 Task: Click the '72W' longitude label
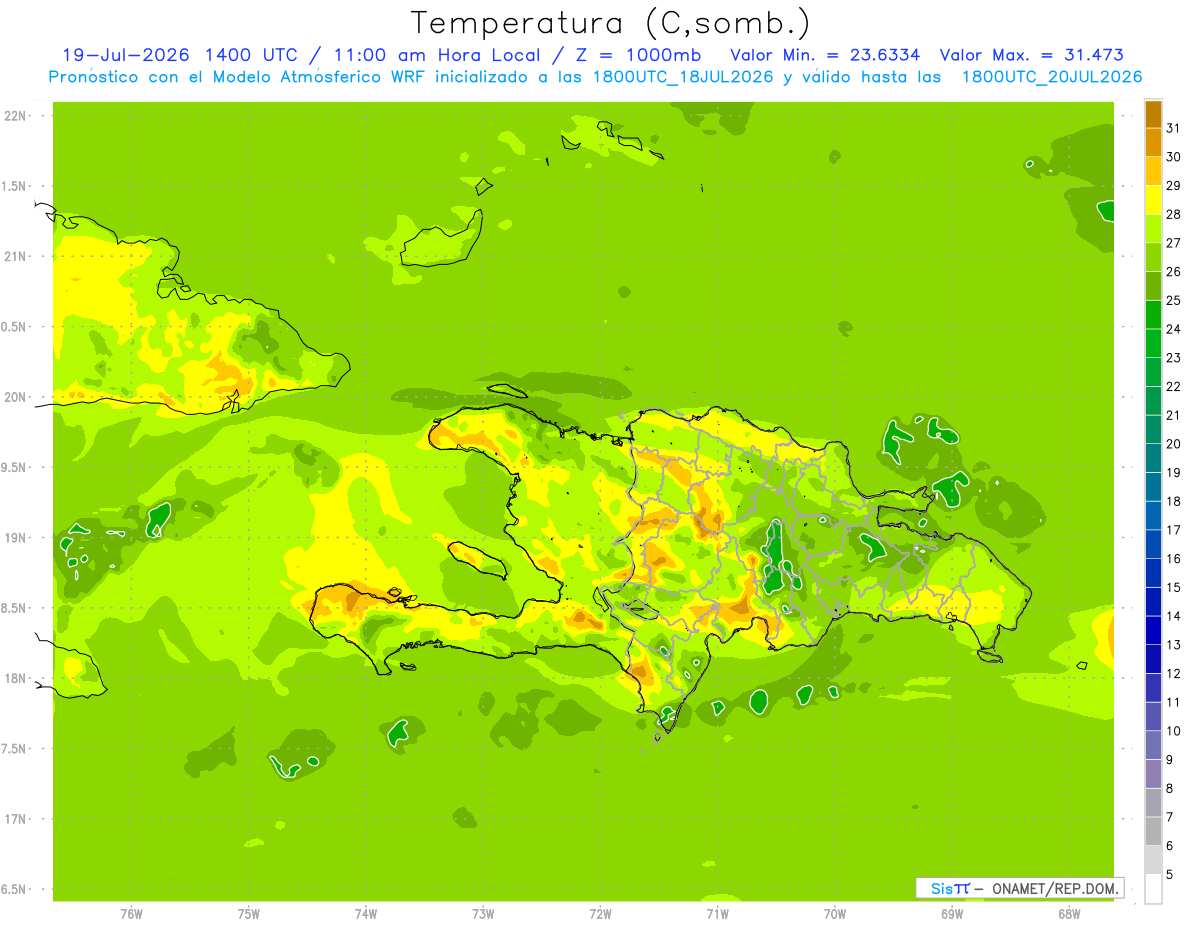pos(600,913)
